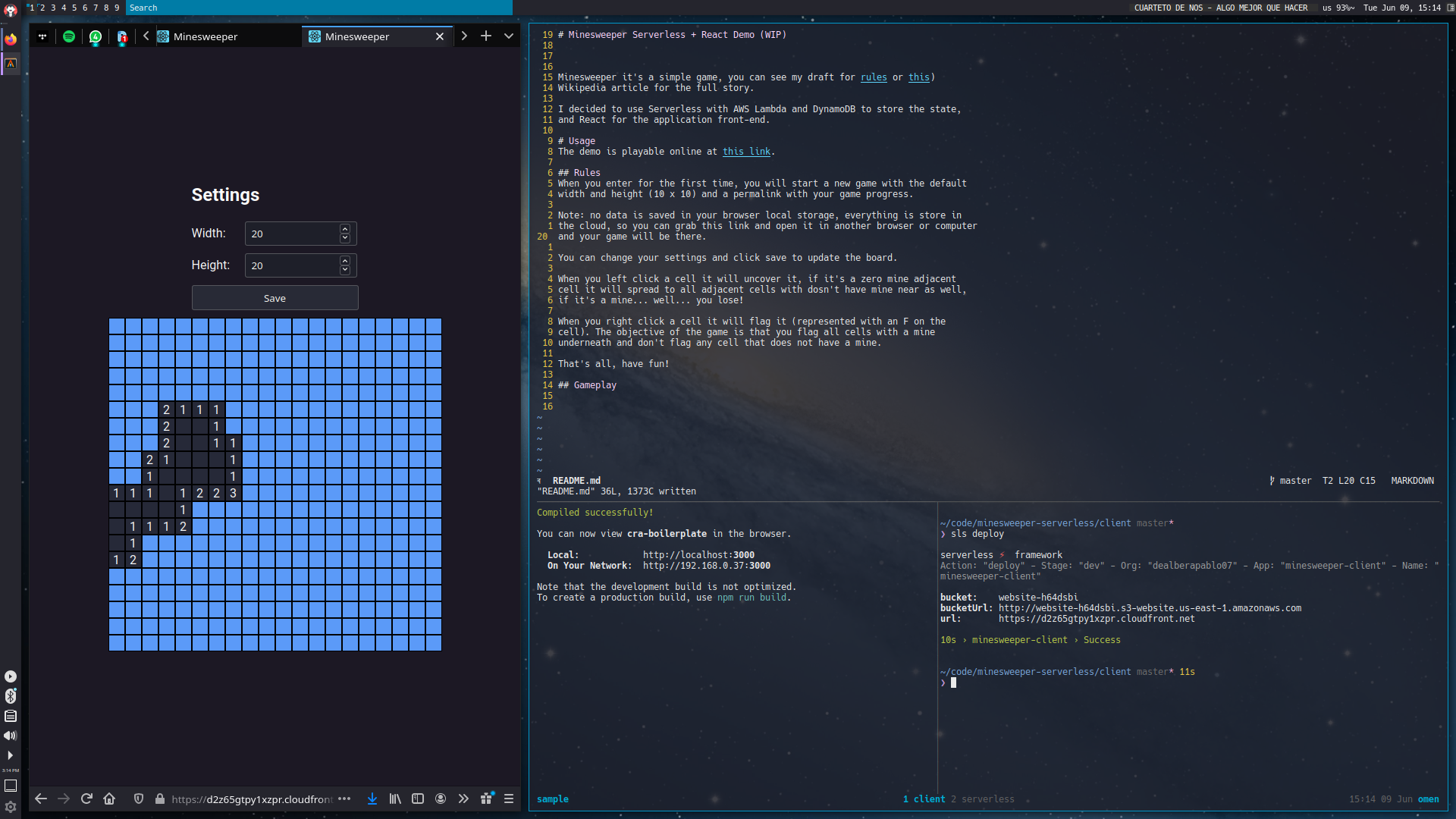This screenshot has height=819, width=1456.
Task: Increase Width with the up stepper arrow
Action: (x=345, y=229)
